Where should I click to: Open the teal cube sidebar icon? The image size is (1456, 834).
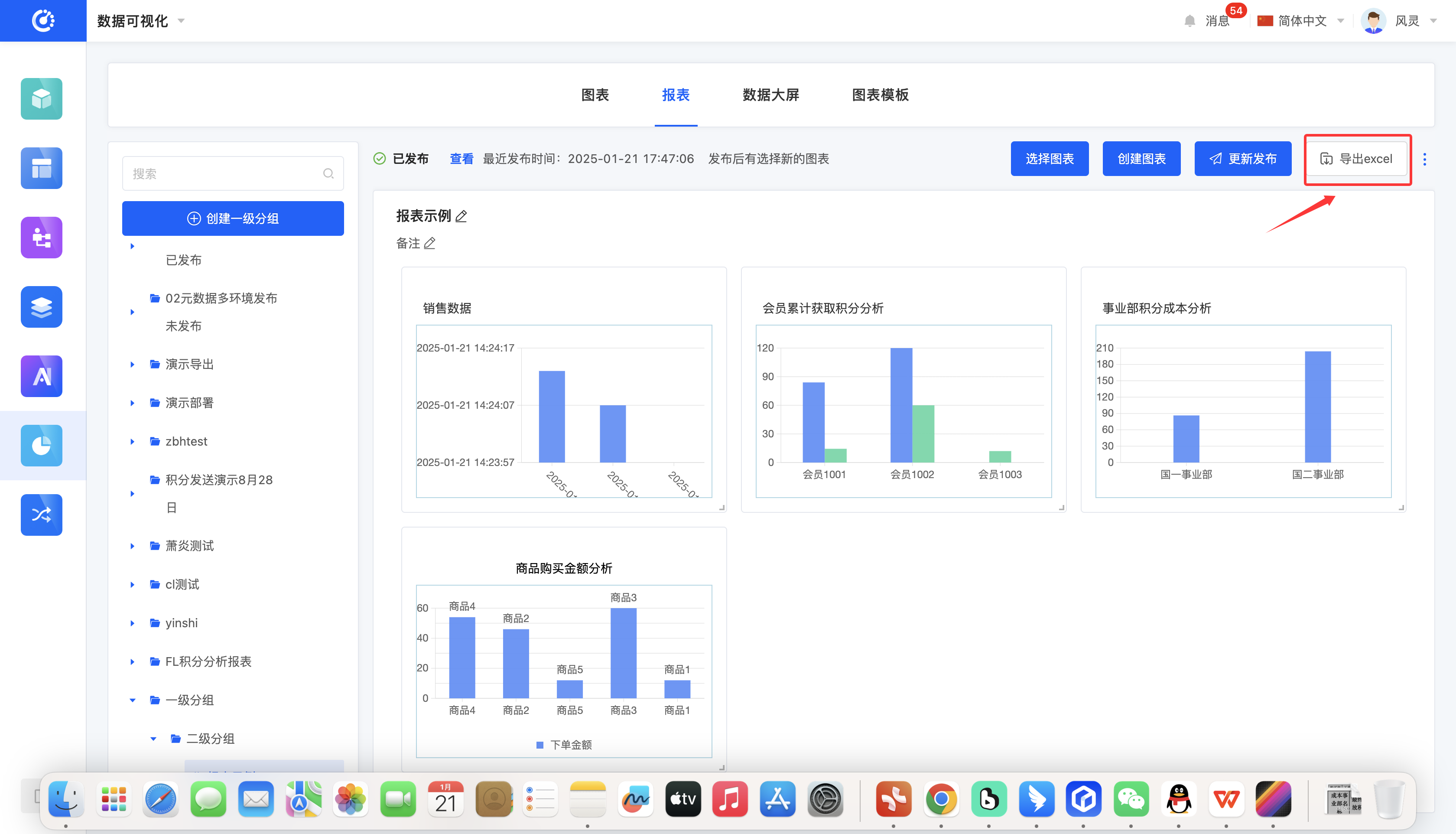point(41,98)
